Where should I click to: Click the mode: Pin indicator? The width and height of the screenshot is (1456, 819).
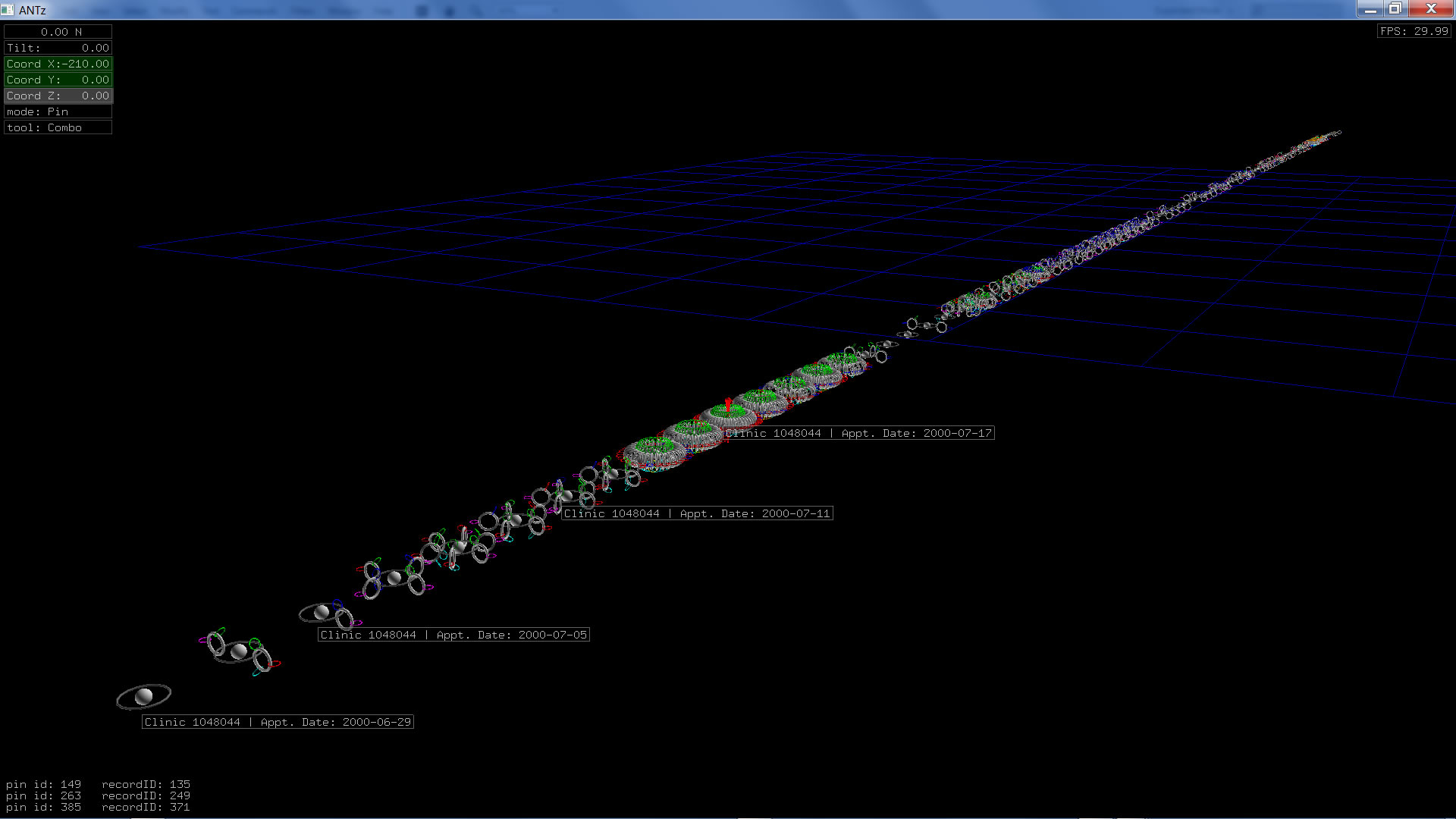[58, 111]
